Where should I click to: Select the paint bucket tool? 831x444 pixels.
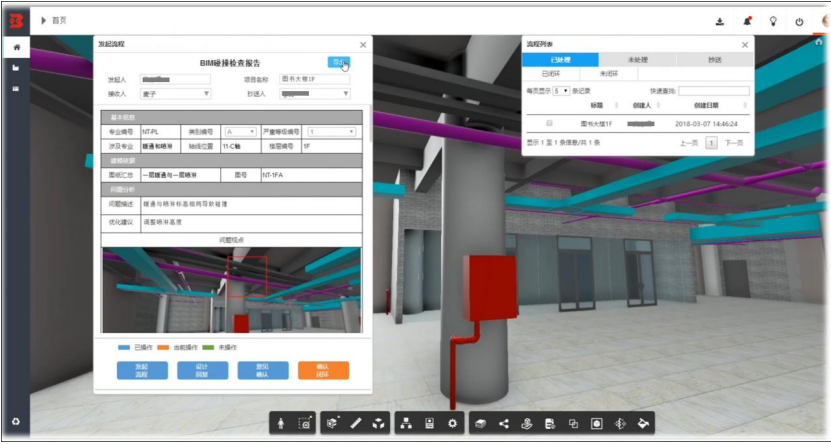click(x=643, y=423)
